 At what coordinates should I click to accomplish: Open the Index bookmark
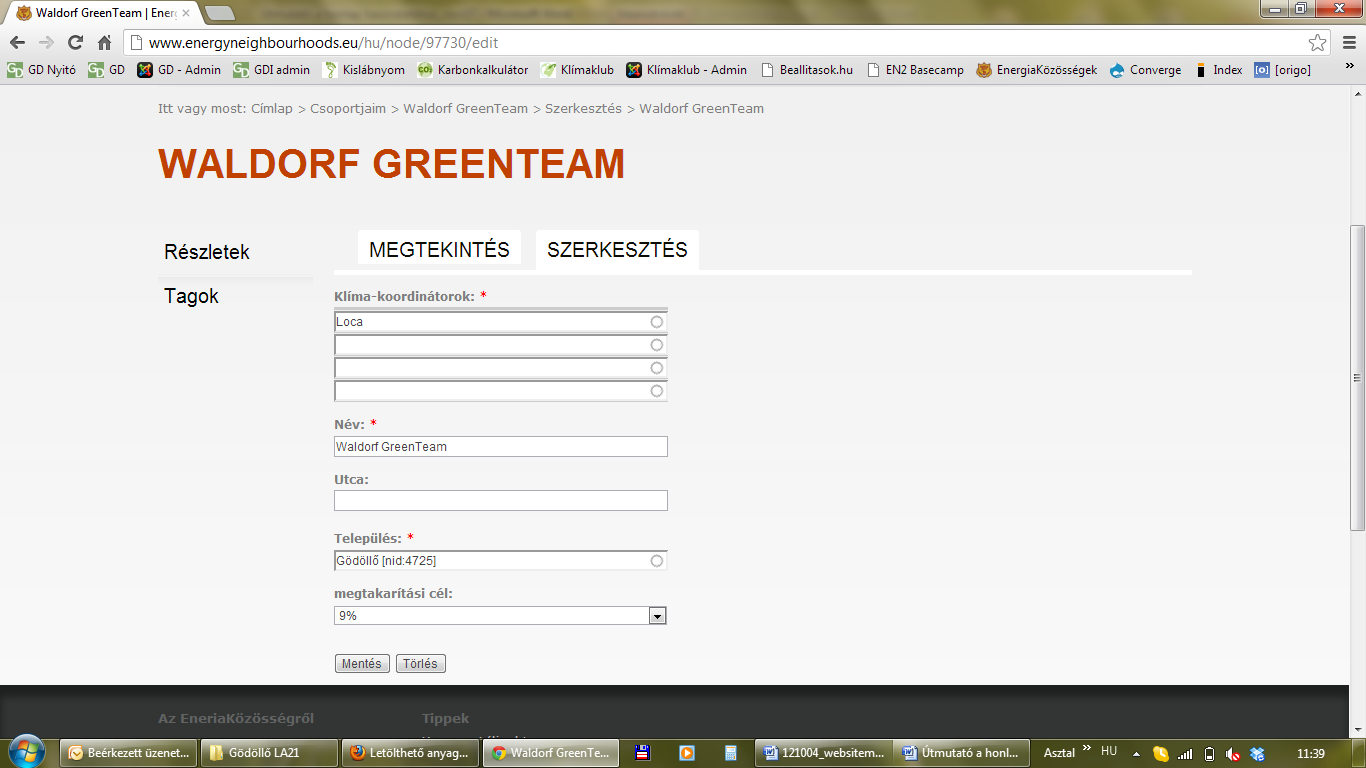[1218, 70]
